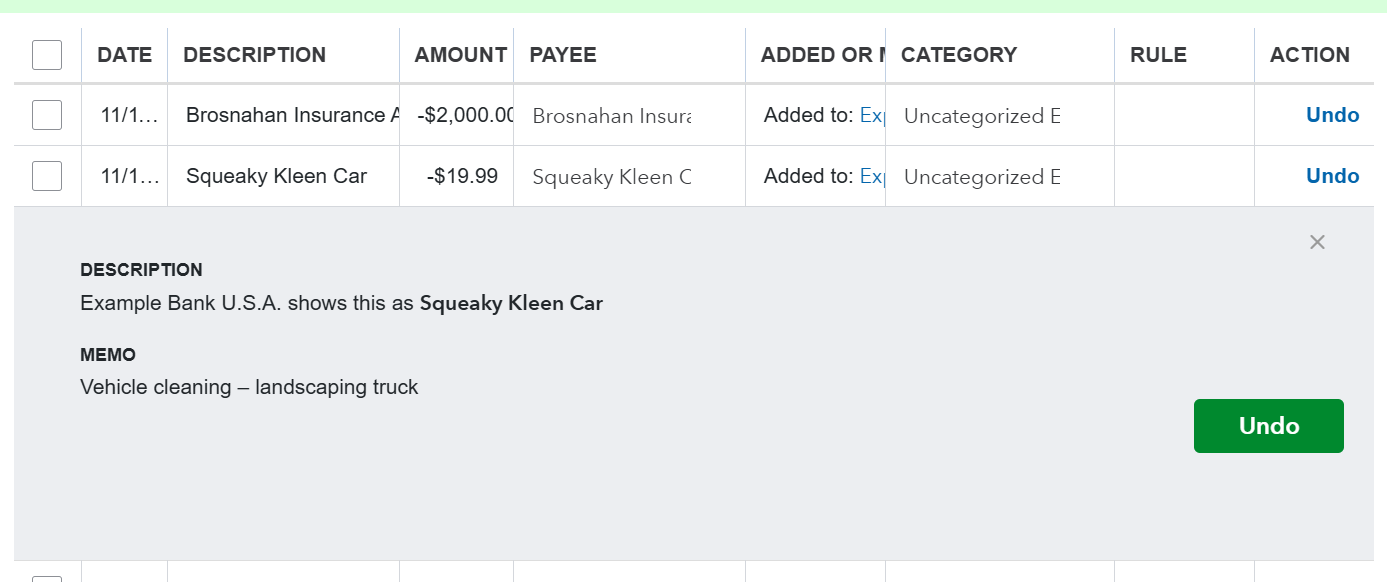The width and height of the screenshot is (1387, 582).
Task: Open the Added to link for Squeaky Kleen
Action: (x=872, y=177)
